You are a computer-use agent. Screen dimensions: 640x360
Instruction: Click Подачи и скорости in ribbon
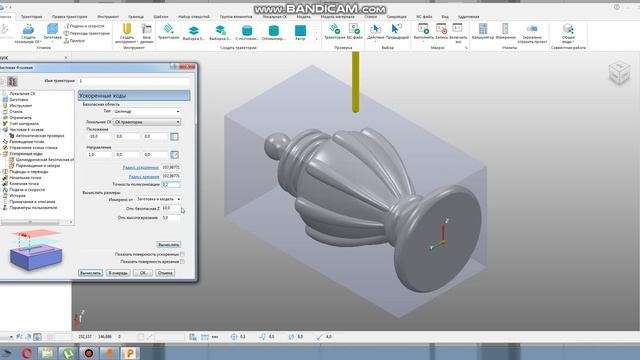84,26
